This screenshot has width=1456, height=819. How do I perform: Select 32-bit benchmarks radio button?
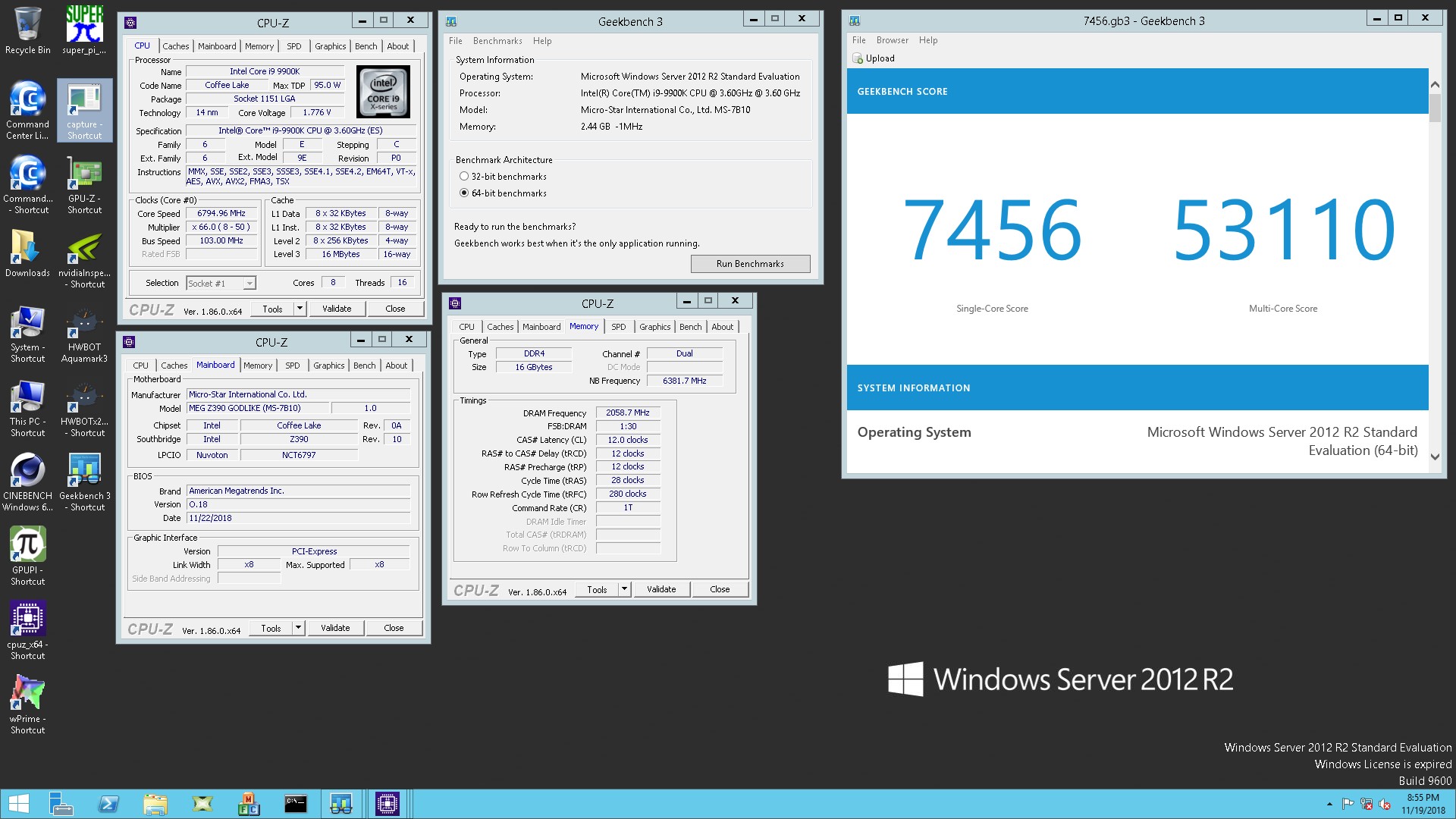[464, 176]
